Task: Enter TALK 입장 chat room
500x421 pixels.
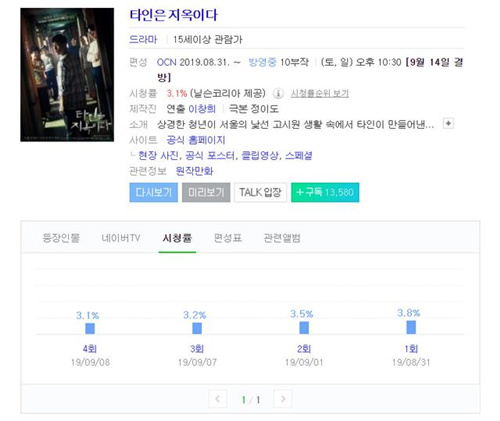Action: coord(260,192)
